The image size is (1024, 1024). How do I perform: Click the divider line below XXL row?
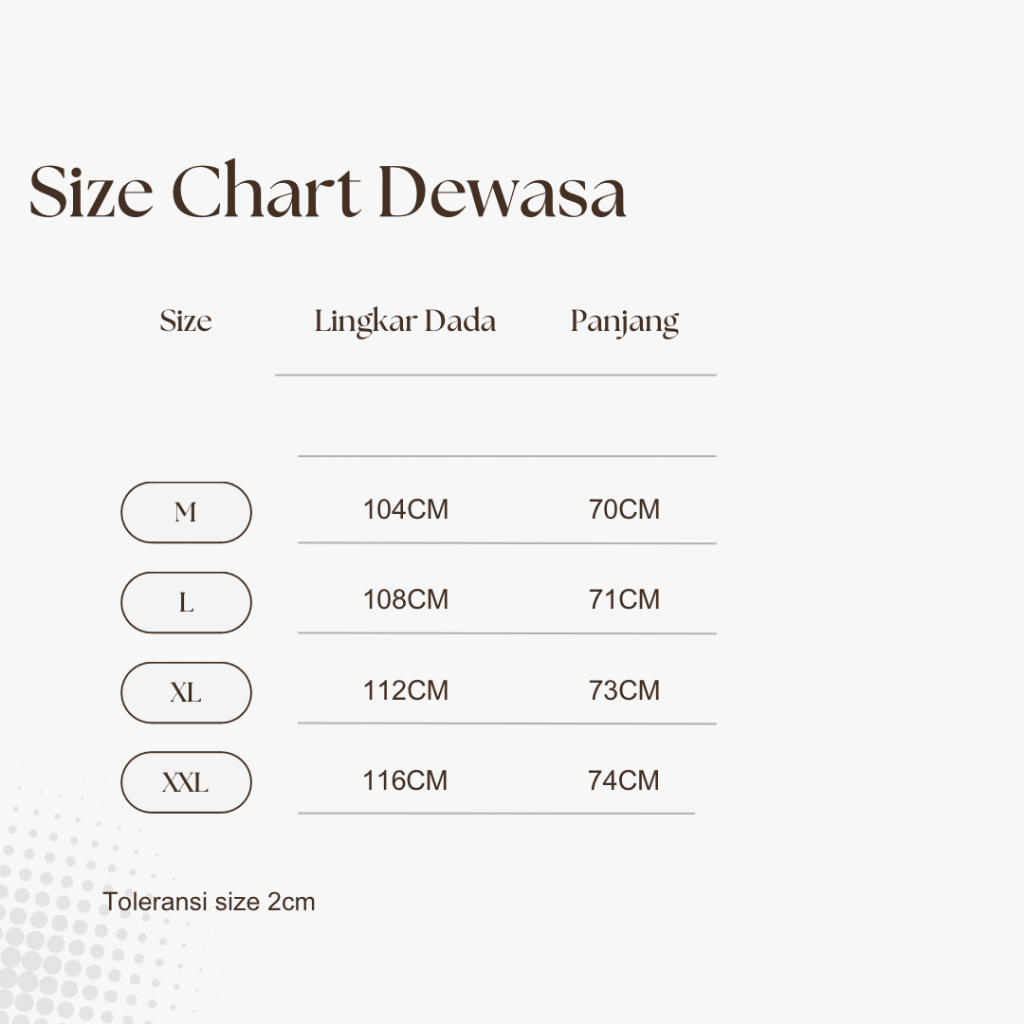click(495, 813)
